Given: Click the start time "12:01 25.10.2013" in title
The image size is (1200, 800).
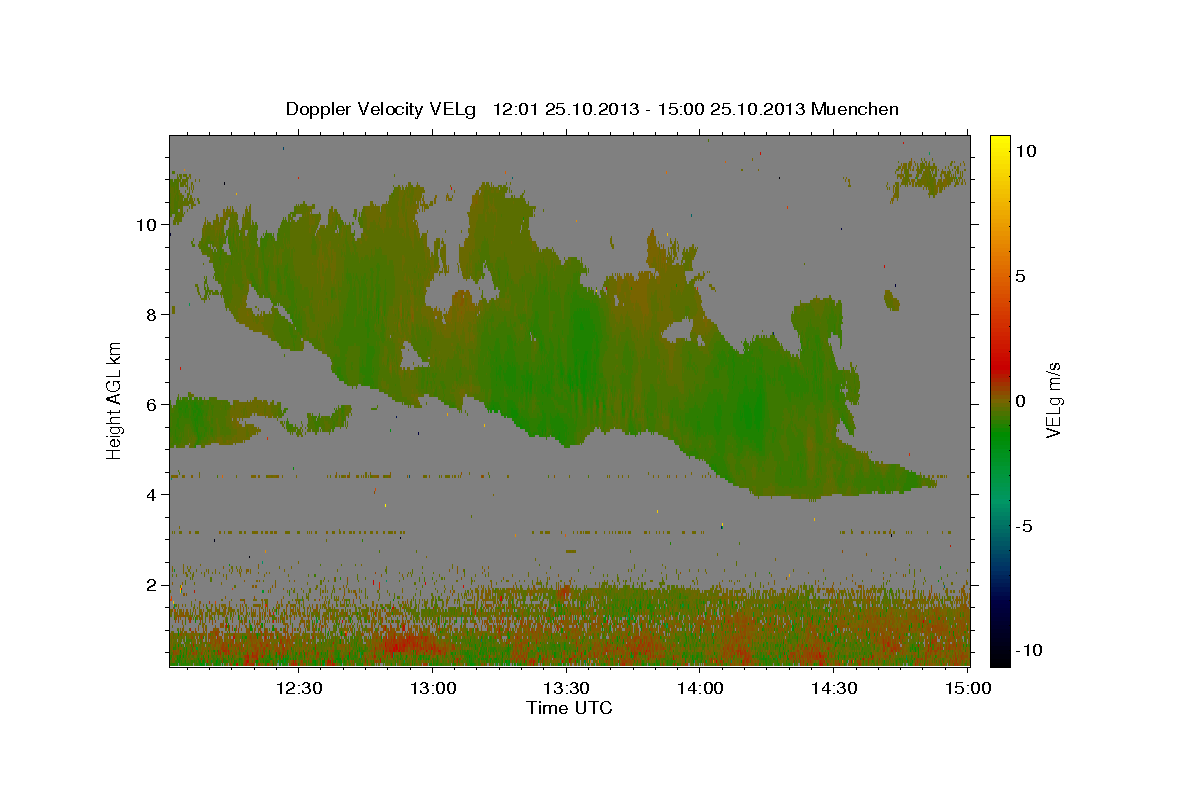Looking at the screenshot, I should pos(566,109).
